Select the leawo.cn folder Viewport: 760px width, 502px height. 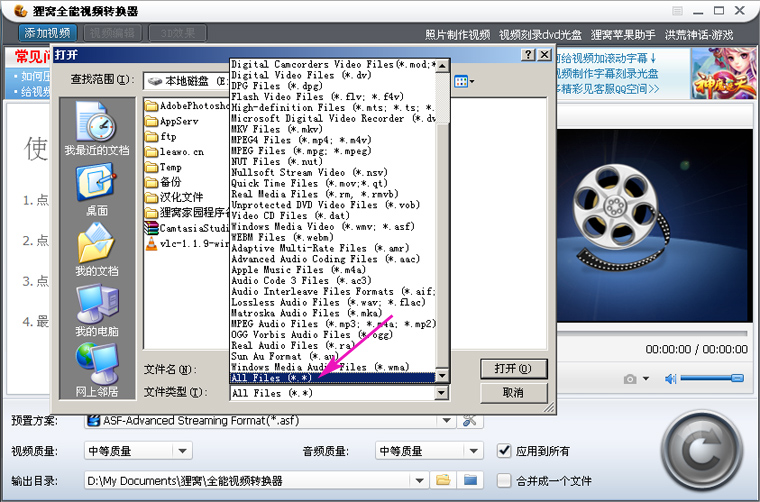(175, 152)
